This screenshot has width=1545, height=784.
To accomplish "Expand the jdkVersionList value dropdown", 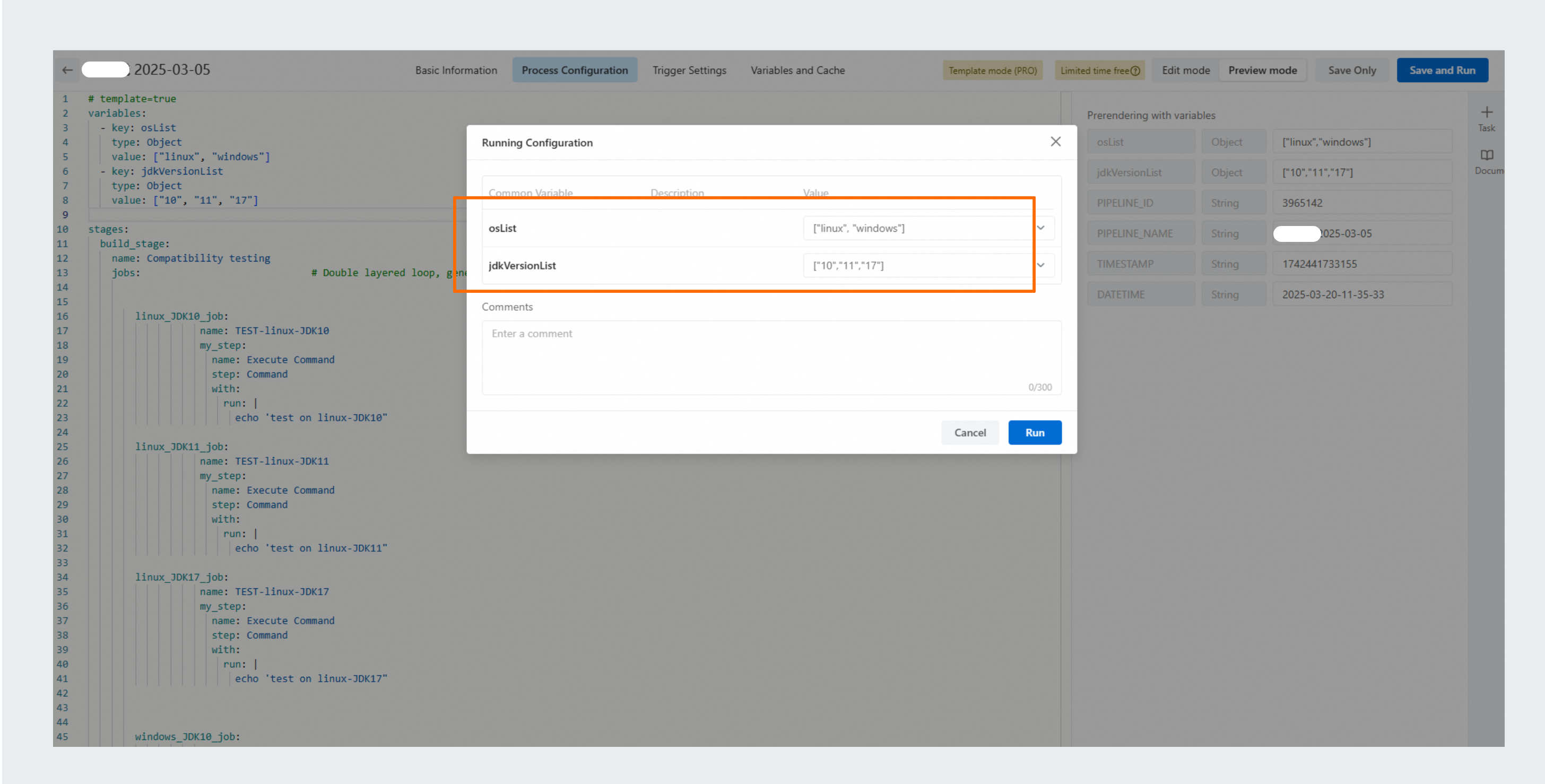I will (1040, 265).
